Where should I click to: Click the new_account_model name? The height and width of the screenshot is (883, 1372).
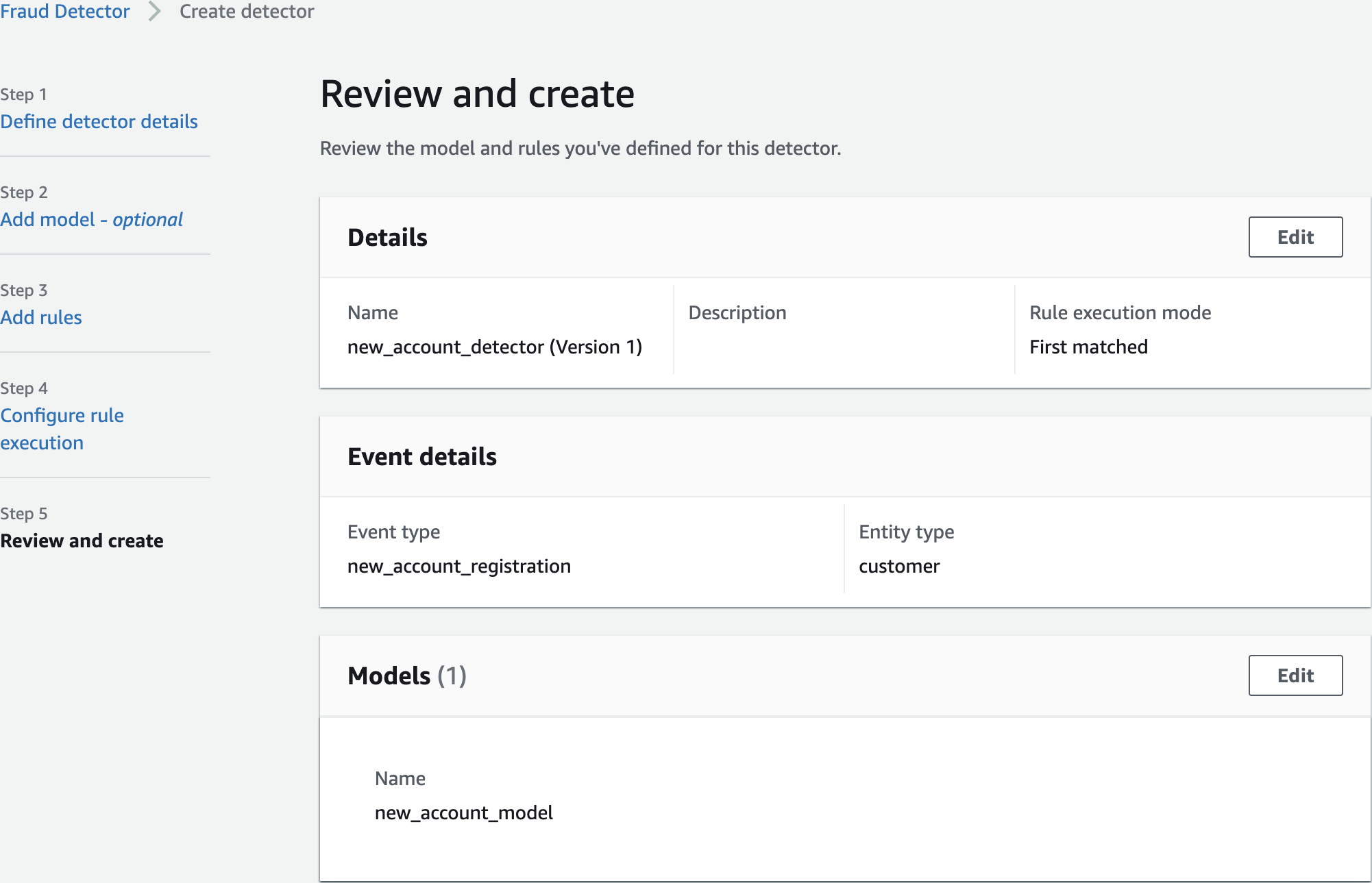pyautogui.click(x=463, y=812)
